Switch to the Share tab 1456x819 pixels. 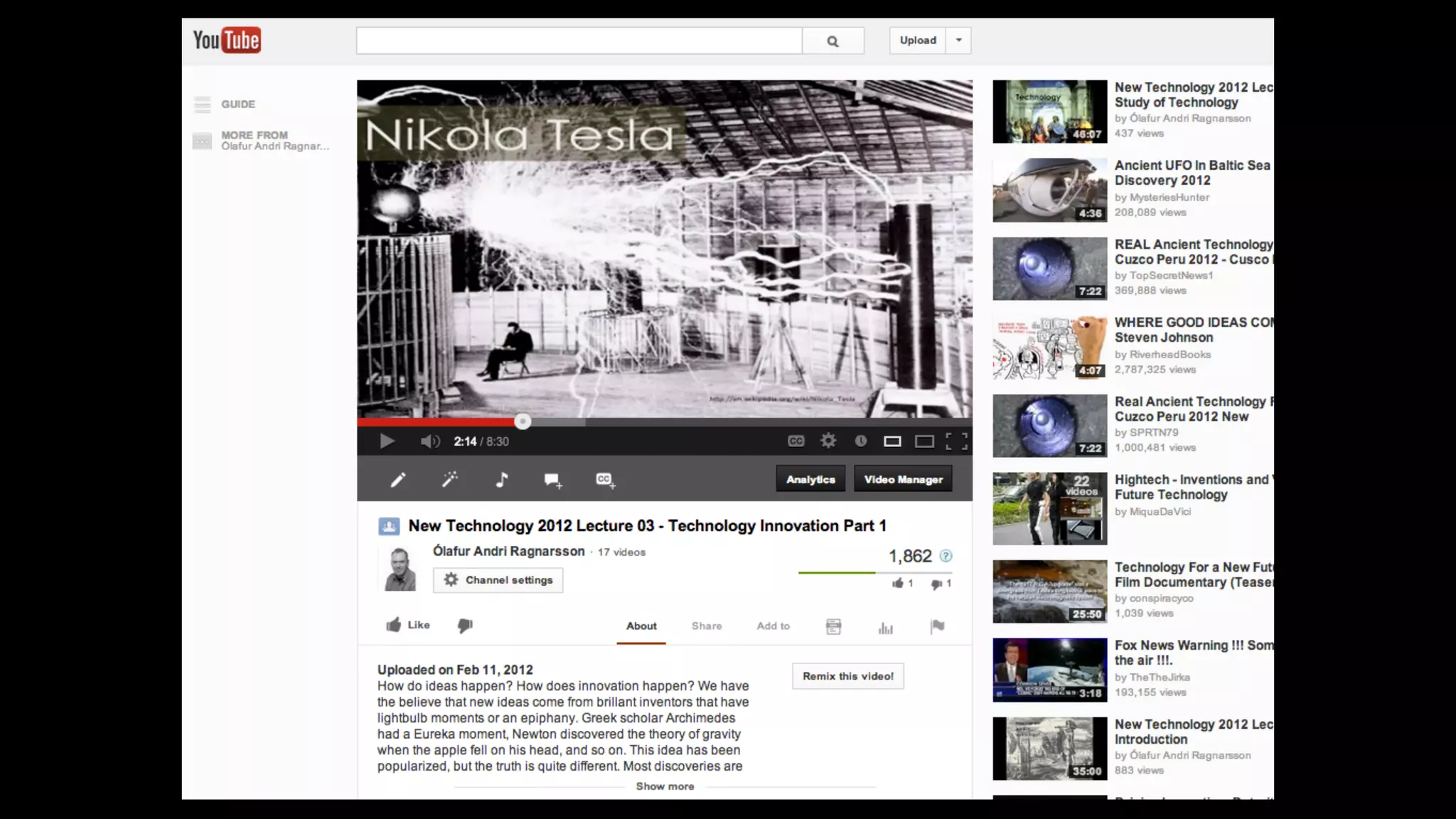coord(706,626)
